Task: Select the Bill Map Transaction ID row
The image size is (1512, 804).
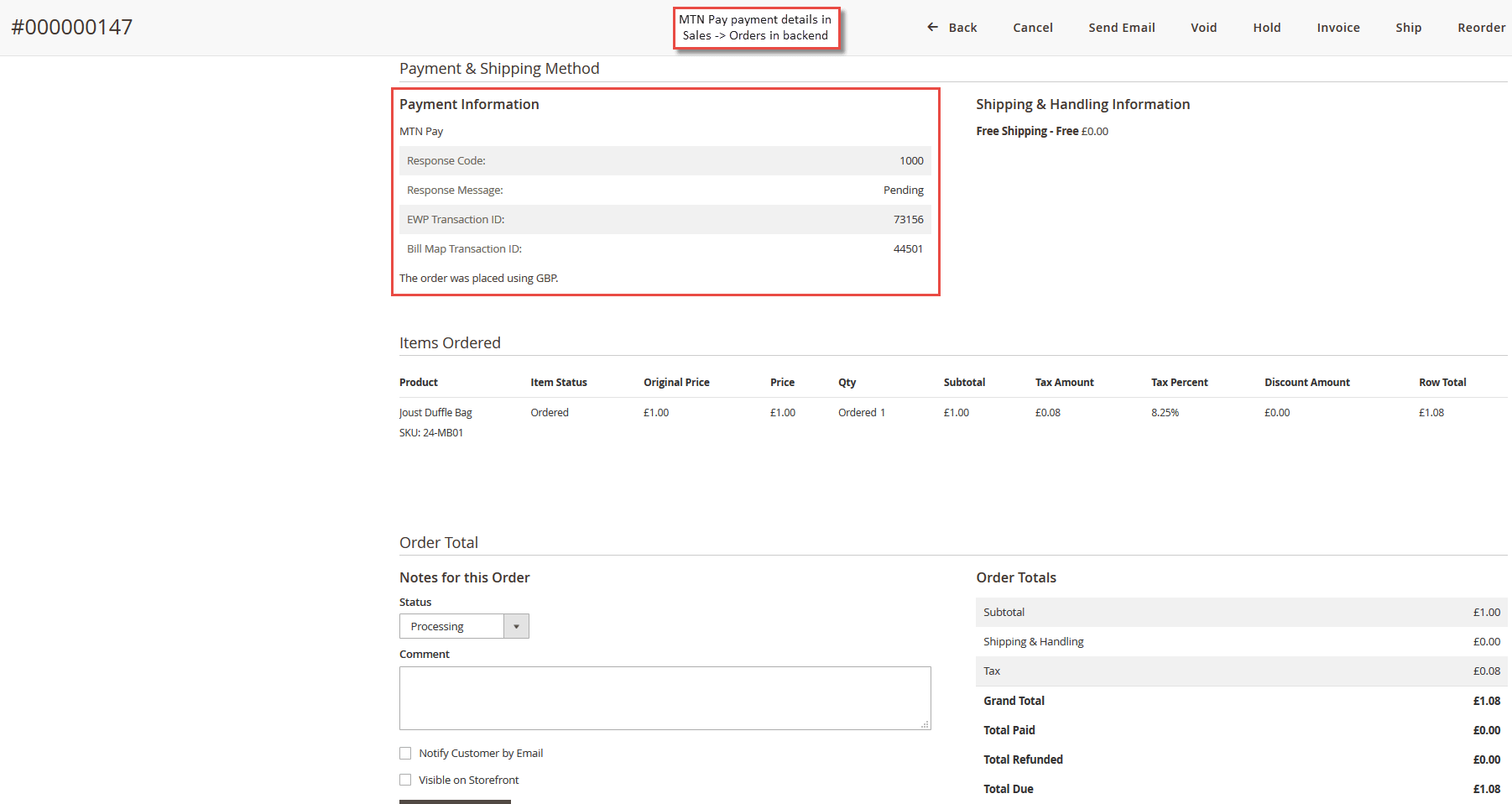Action: 665,248
